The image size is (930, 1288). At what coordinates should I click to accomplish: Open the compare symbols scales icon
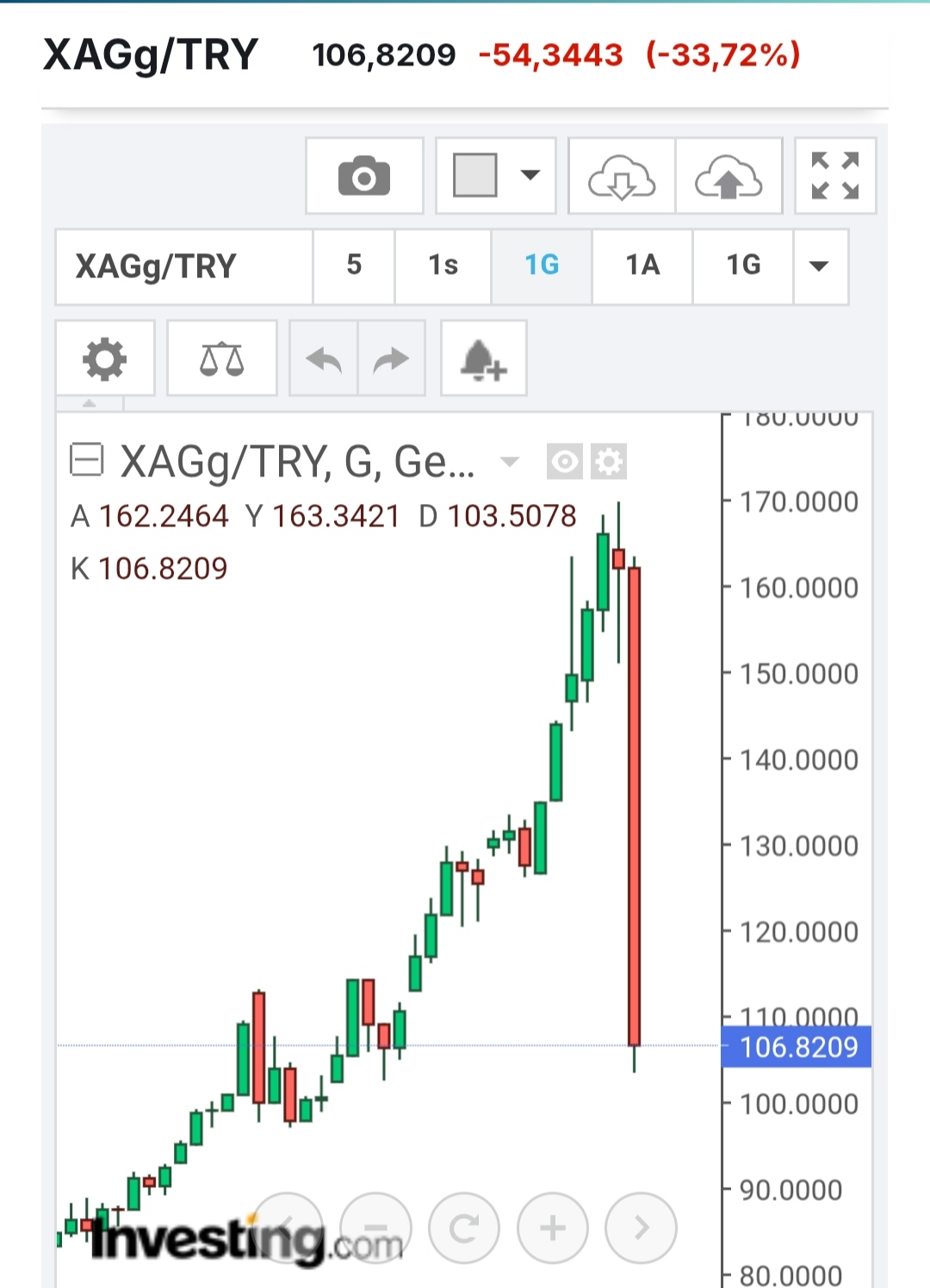click(x=221, y=359)
